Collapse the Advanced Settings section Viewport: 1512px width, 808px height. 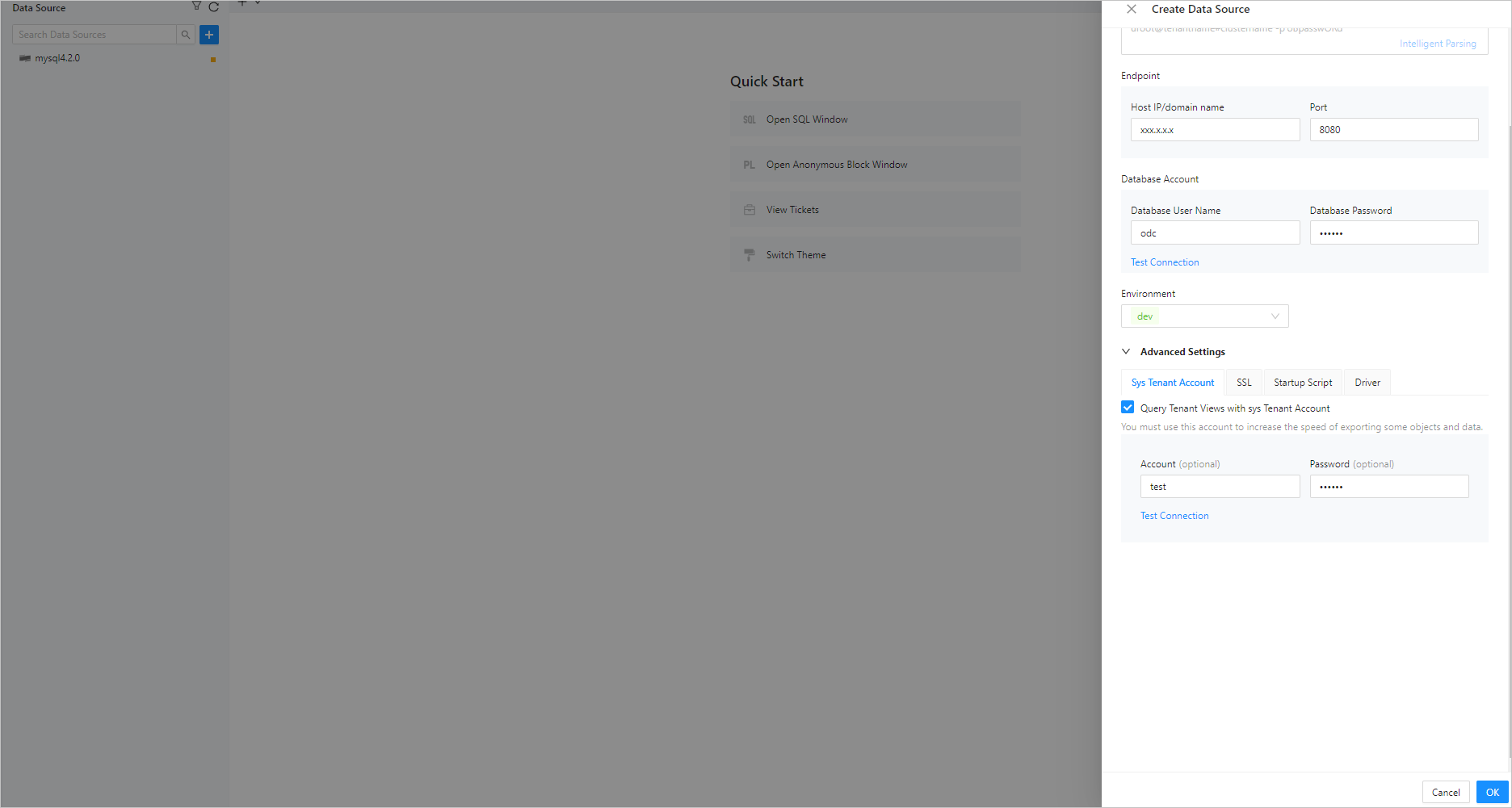[1126, 352]
